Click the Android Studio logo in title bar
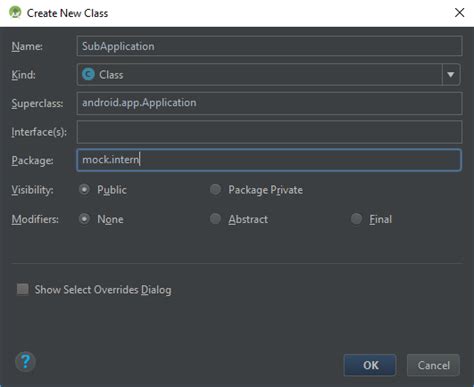Image resolution: width=474 pixels, height=387 pixels. [15, 13]
